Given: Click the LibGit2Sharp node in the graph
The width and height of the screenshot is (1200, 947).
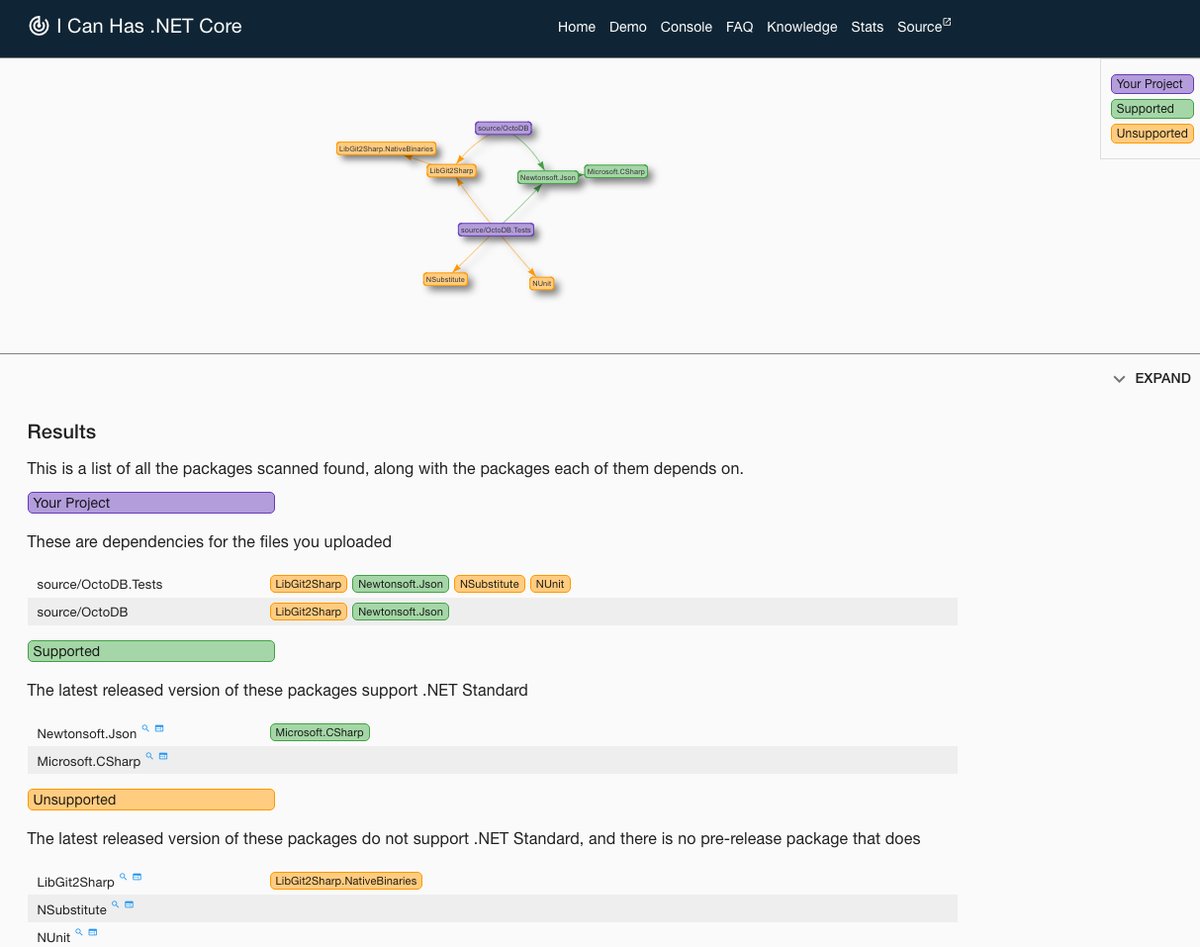Looking at the screenshot, I should click(x=451, y=171).
